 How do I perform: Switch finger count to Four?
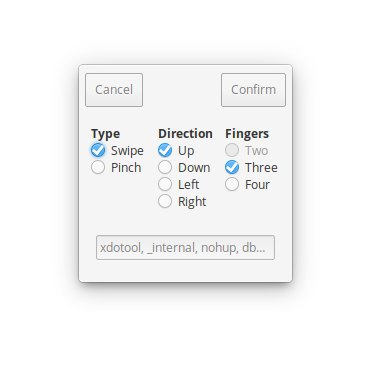(x=232, y=184)
